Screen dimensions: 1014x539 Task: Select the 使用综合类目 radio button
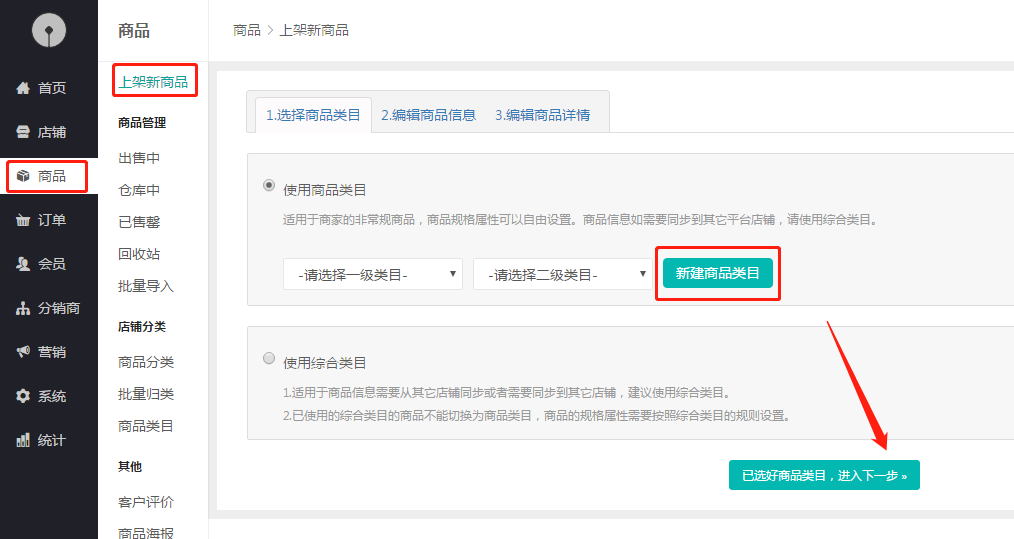coord(268,358)
